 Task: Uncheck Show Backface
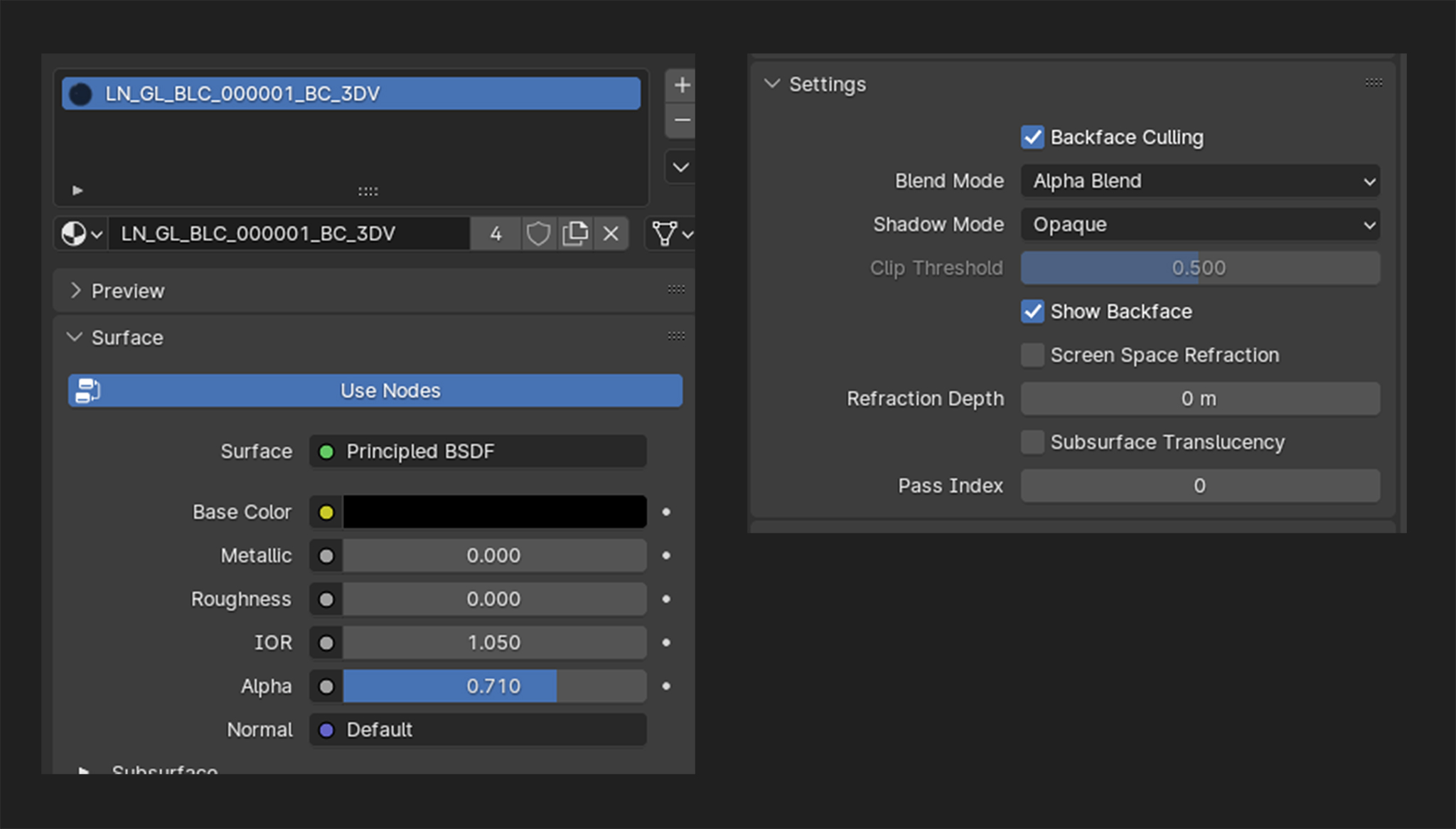point(1032,311)
